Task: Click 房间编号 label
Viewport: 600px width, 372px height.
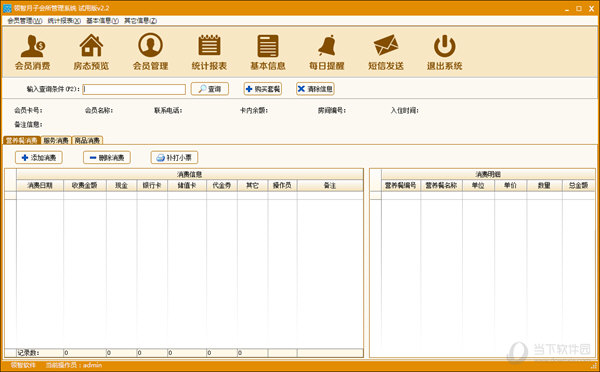Action: click(332, 111)
